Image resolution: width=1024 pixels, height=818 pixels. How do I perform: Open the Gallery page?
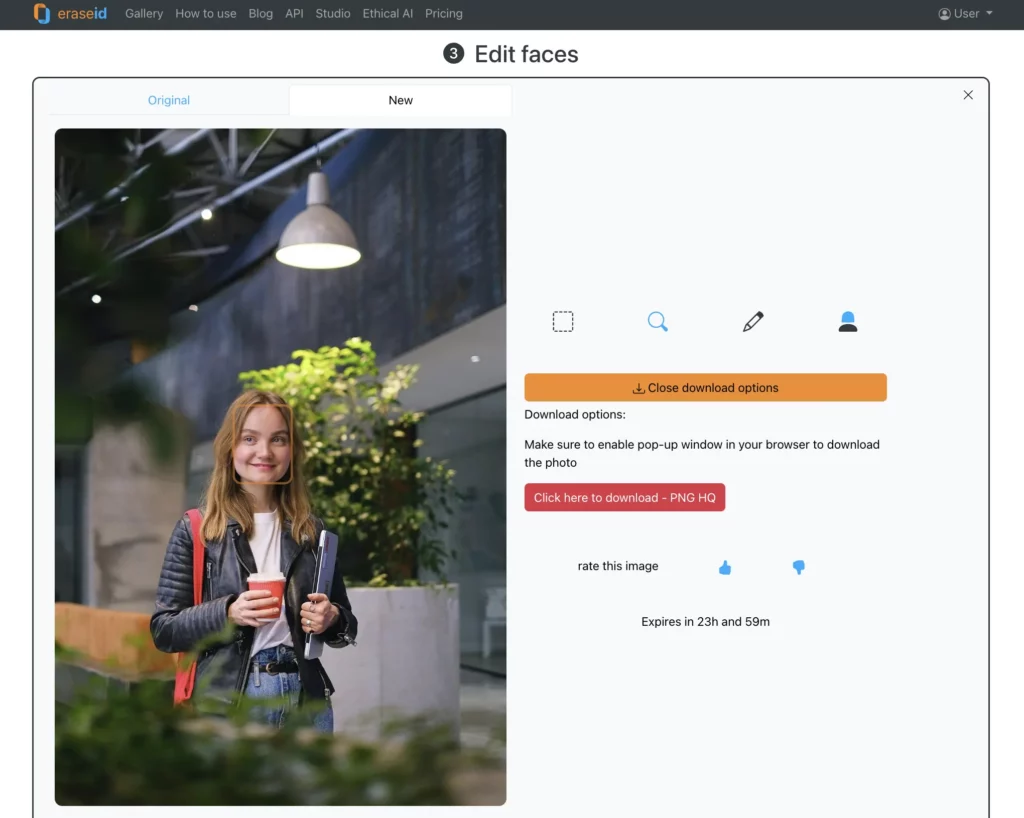pos(144,14)
